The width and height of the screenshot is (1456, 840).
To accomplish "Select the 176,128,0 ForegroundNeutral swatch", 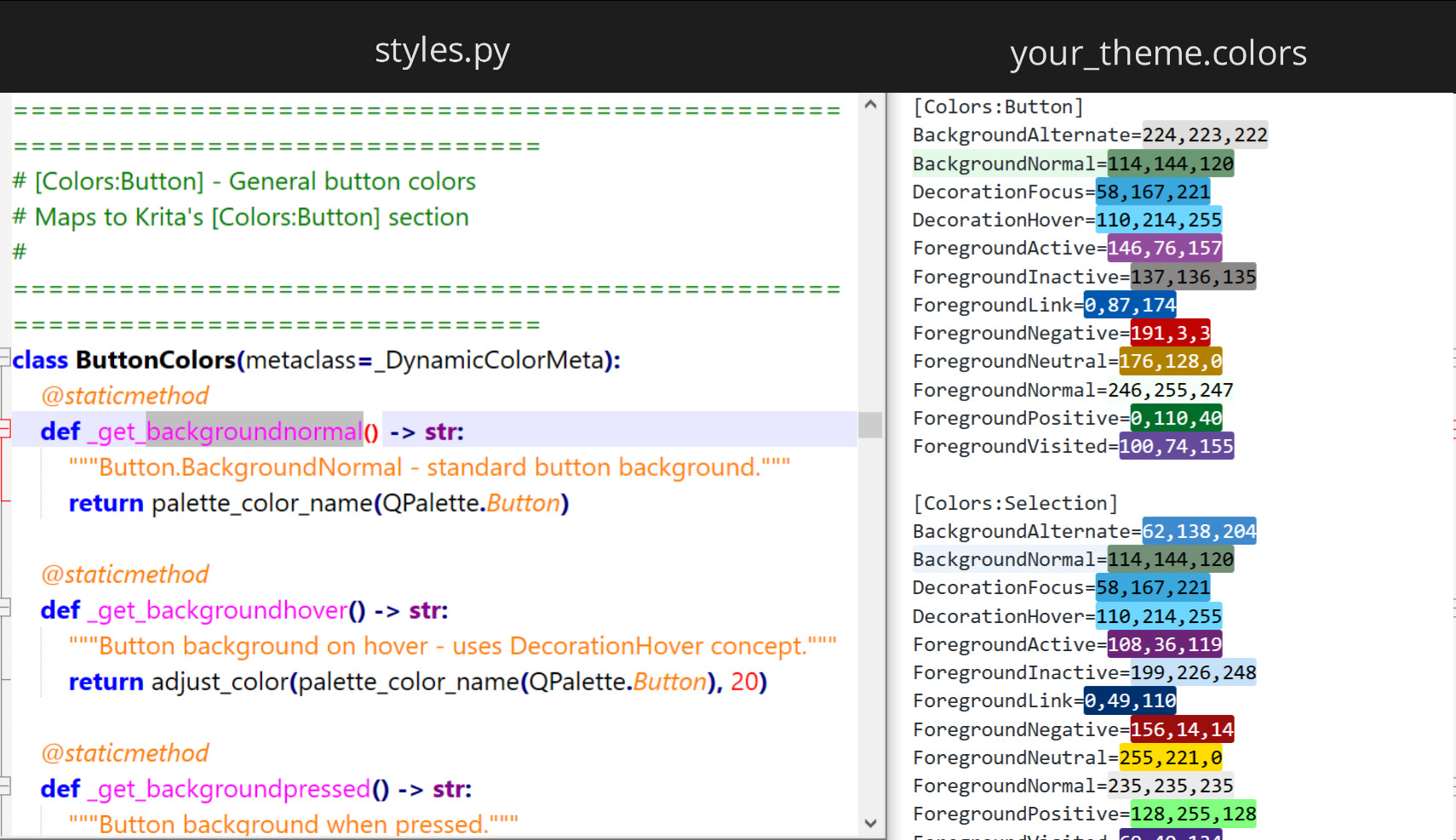I will click(x=1170, y=361).
